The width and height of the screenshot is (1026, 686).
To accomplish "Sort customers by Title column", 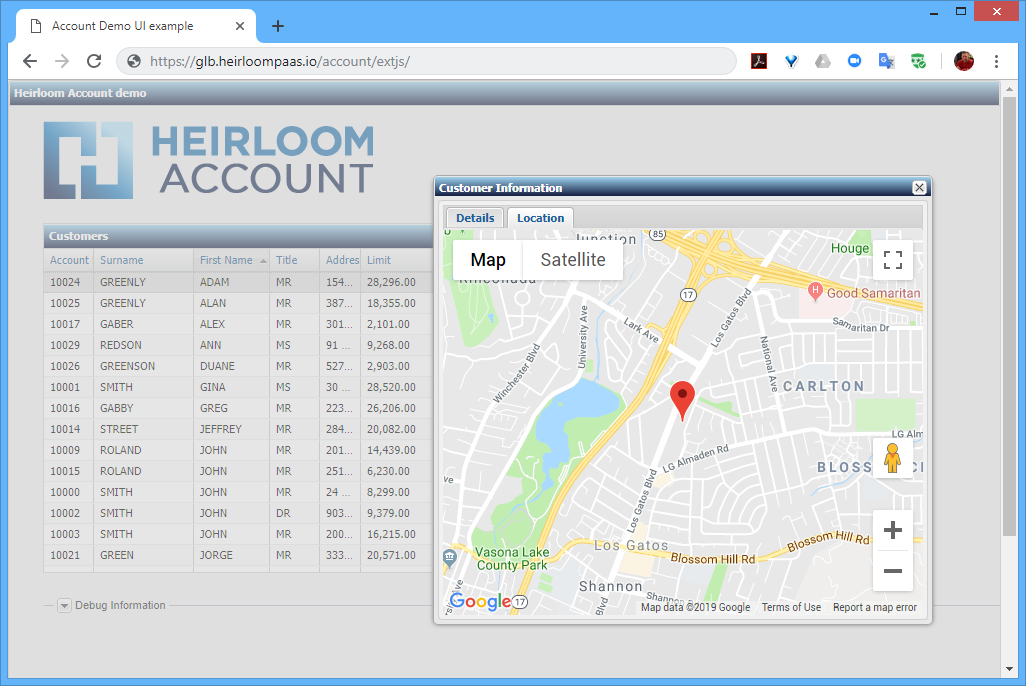I will click(x=294, y=260).
